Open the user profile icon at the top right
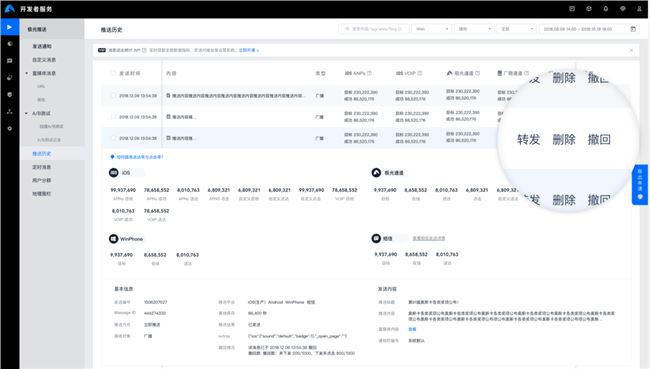650x369 pixels. tap(639, 9)
